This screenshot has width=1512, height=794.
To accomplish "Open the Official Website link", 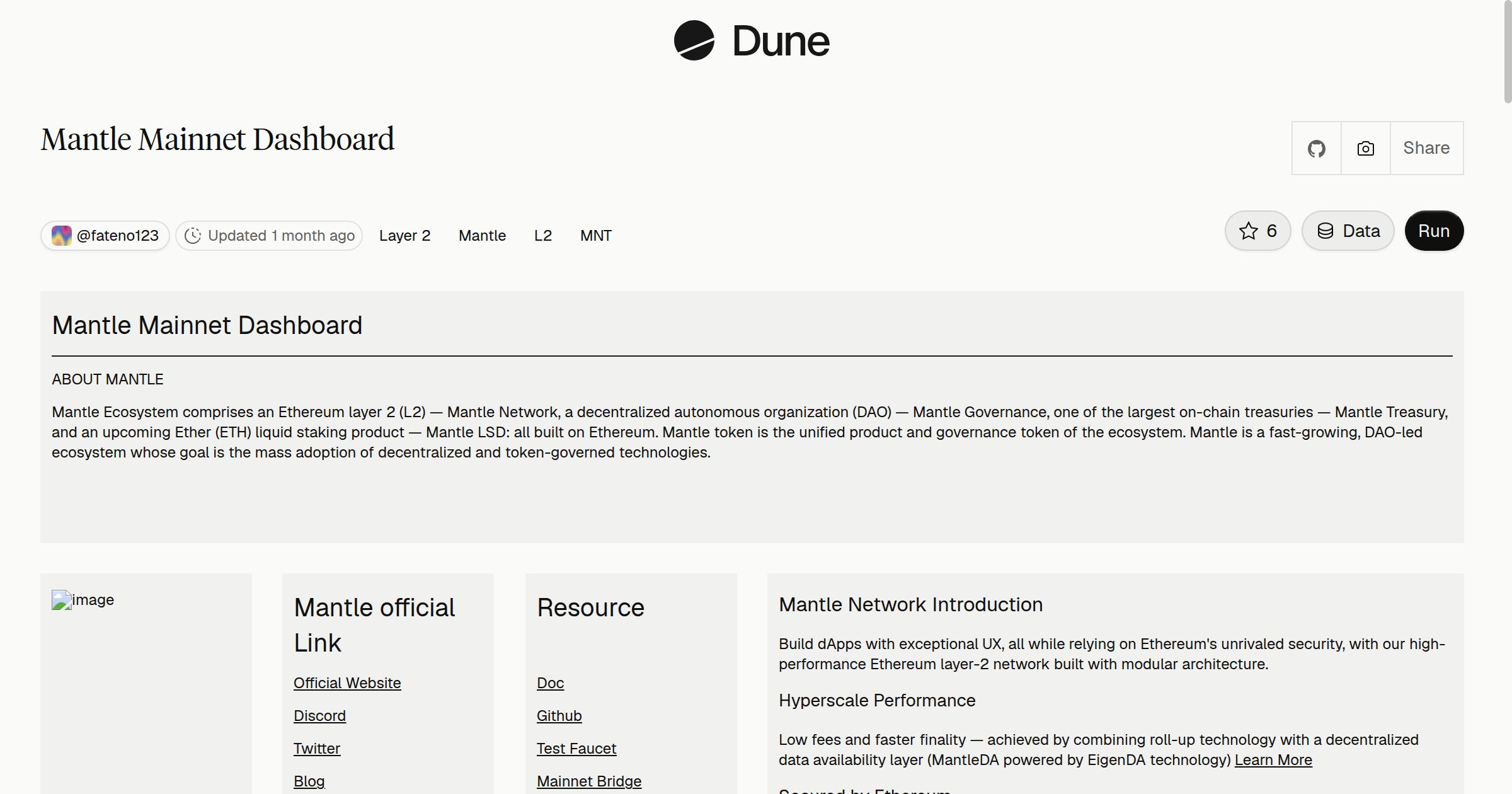I will (347, 683).
